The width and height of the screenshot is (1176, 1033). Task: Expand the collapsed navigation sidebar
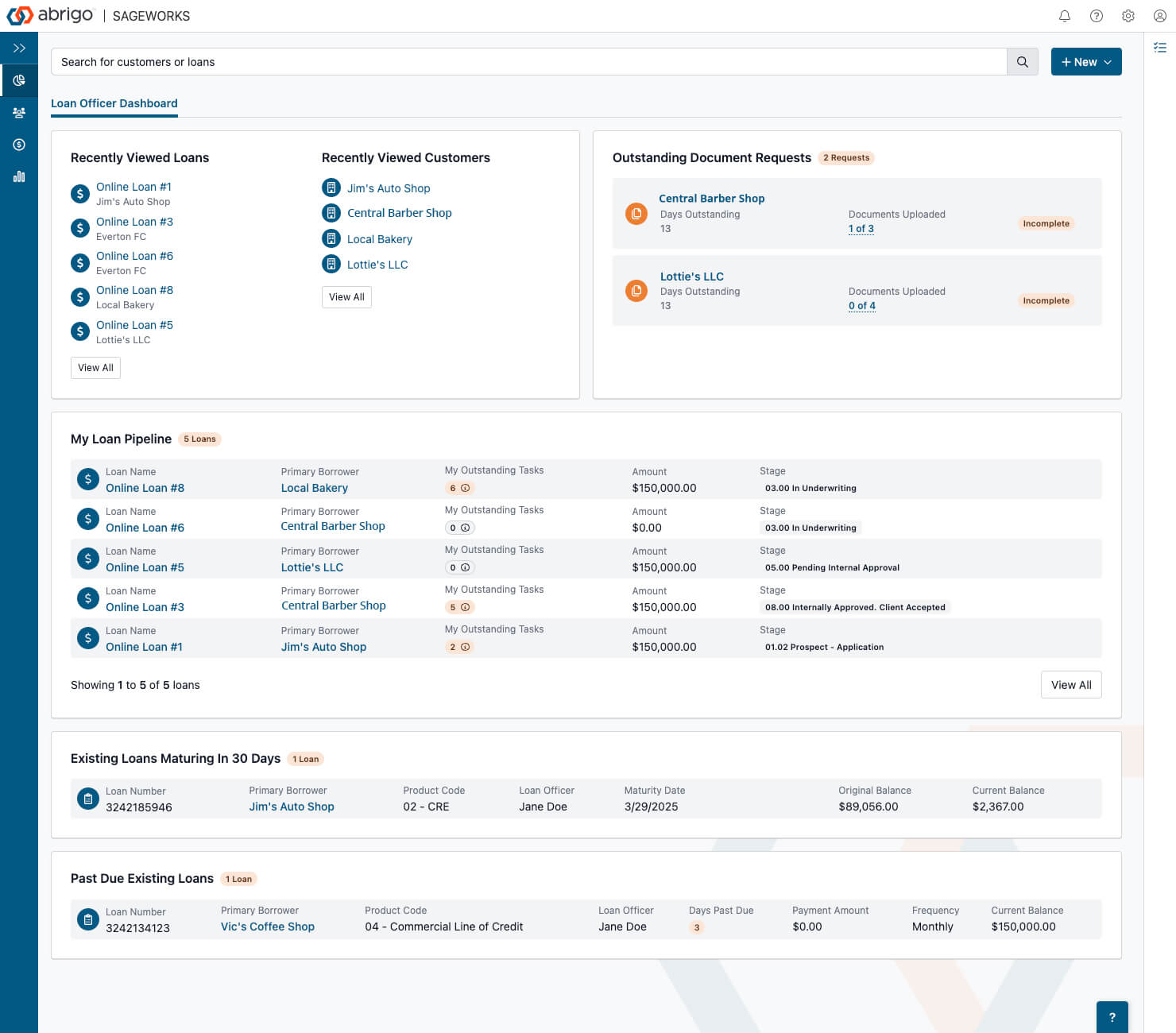pos(19,48)
